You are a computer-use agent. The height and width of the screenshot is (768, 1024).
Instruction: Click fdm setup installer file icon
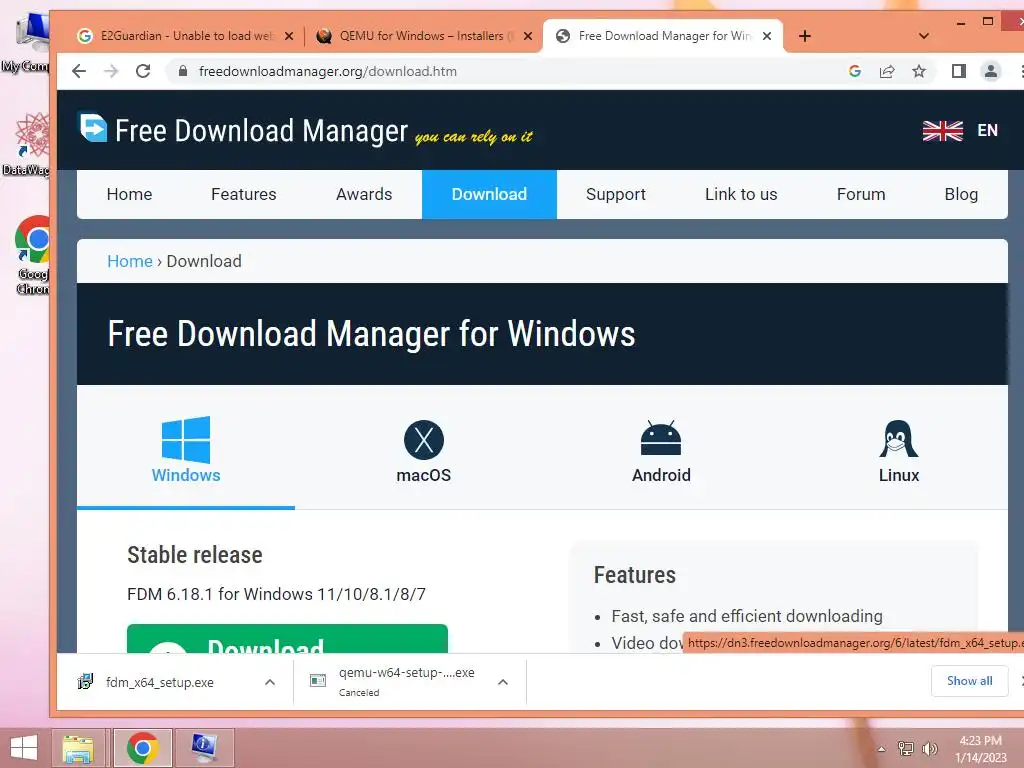(86, 682)
